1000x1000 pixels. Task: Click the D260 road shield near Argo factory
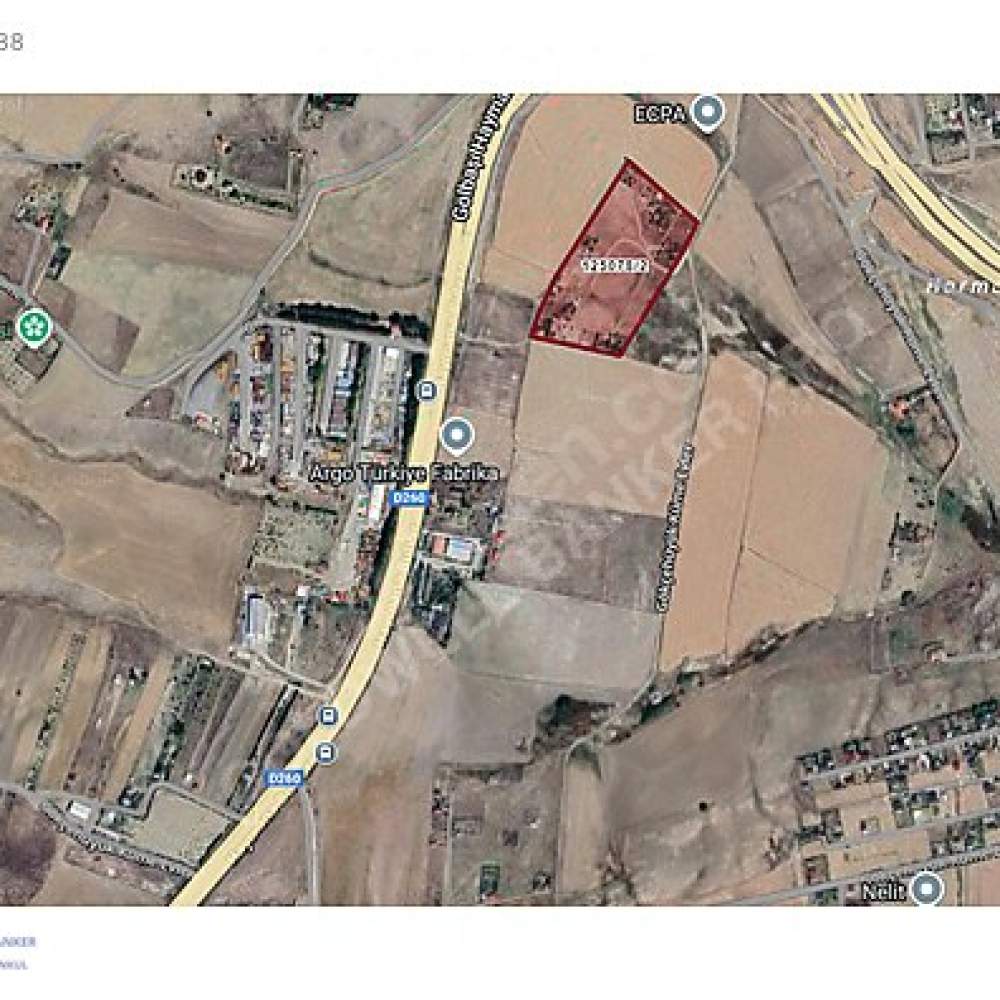point(409,498)
